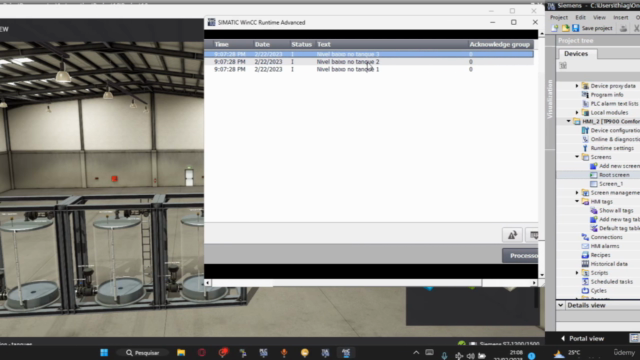Click the Opera browser taskbar icon
Screen dimensions: 640x360
202,353
